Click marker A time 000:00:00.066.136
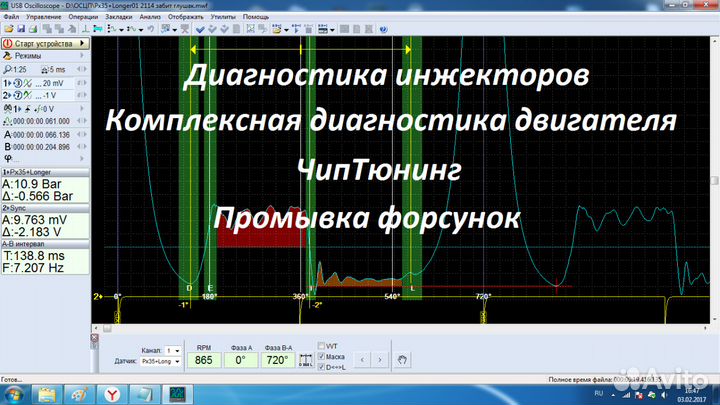The width and height of the screenshot is (720, 405). [45, 135]
